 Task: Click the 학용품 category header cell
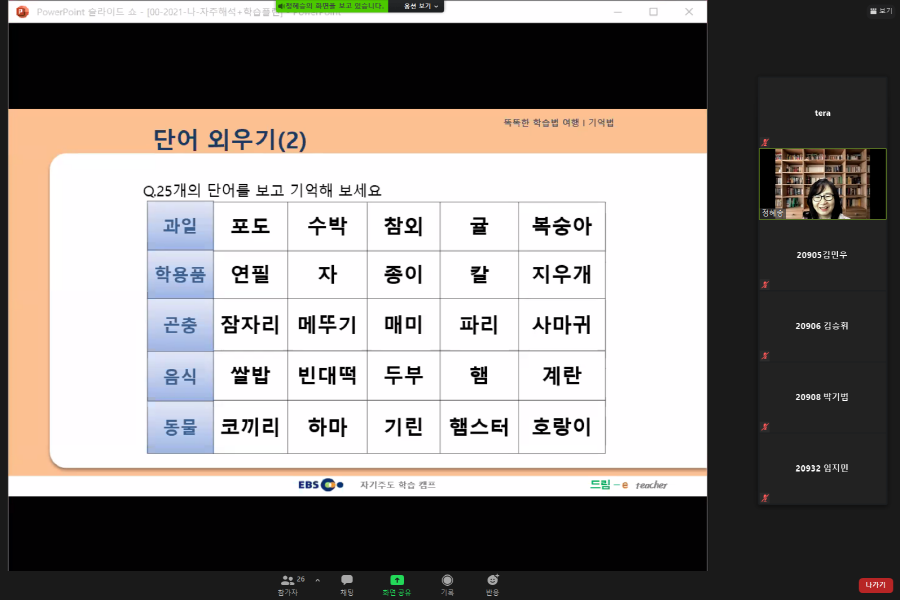pos(180,274)
